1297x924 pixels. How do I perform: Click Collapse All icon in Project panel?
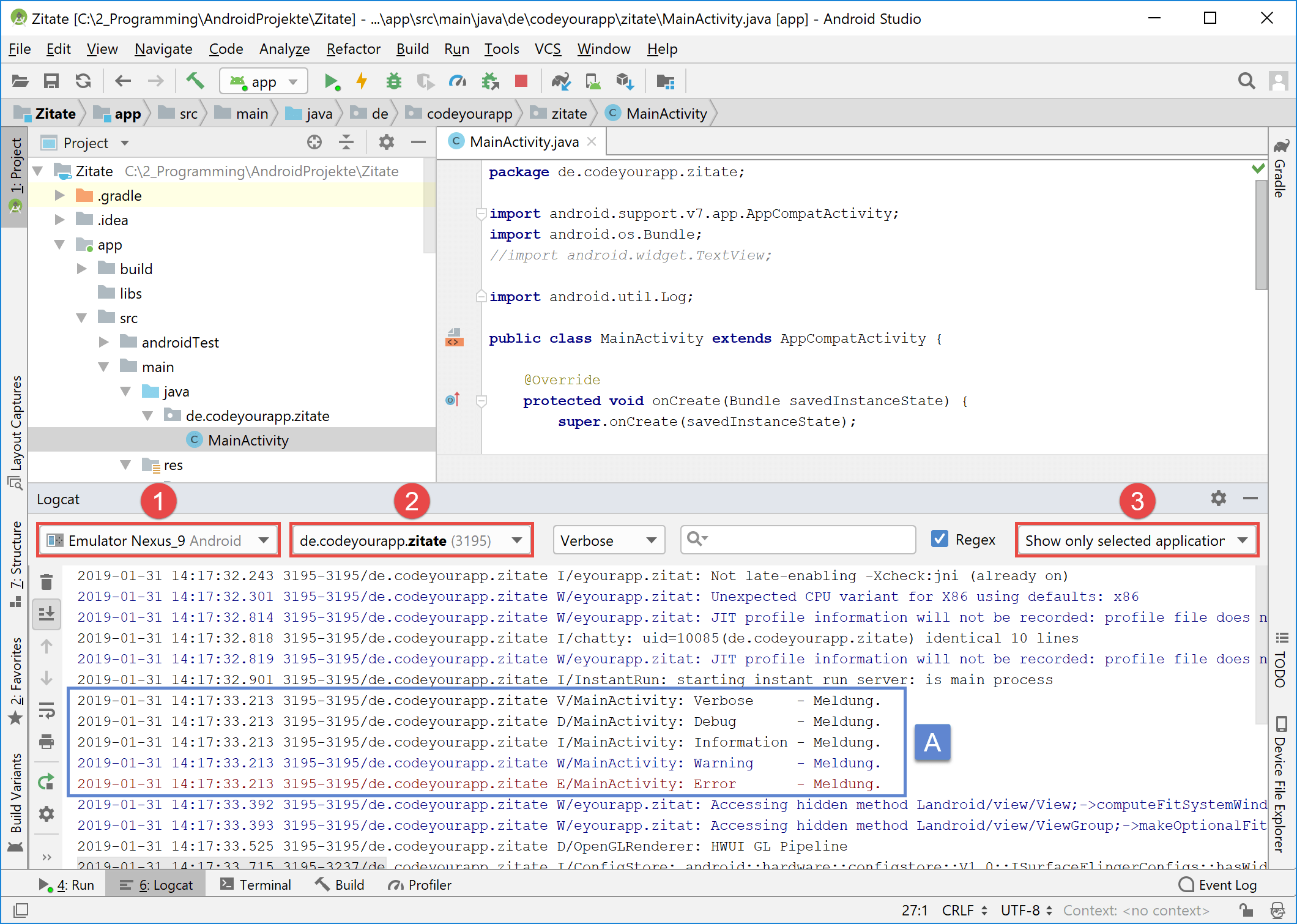coord(346,143)
